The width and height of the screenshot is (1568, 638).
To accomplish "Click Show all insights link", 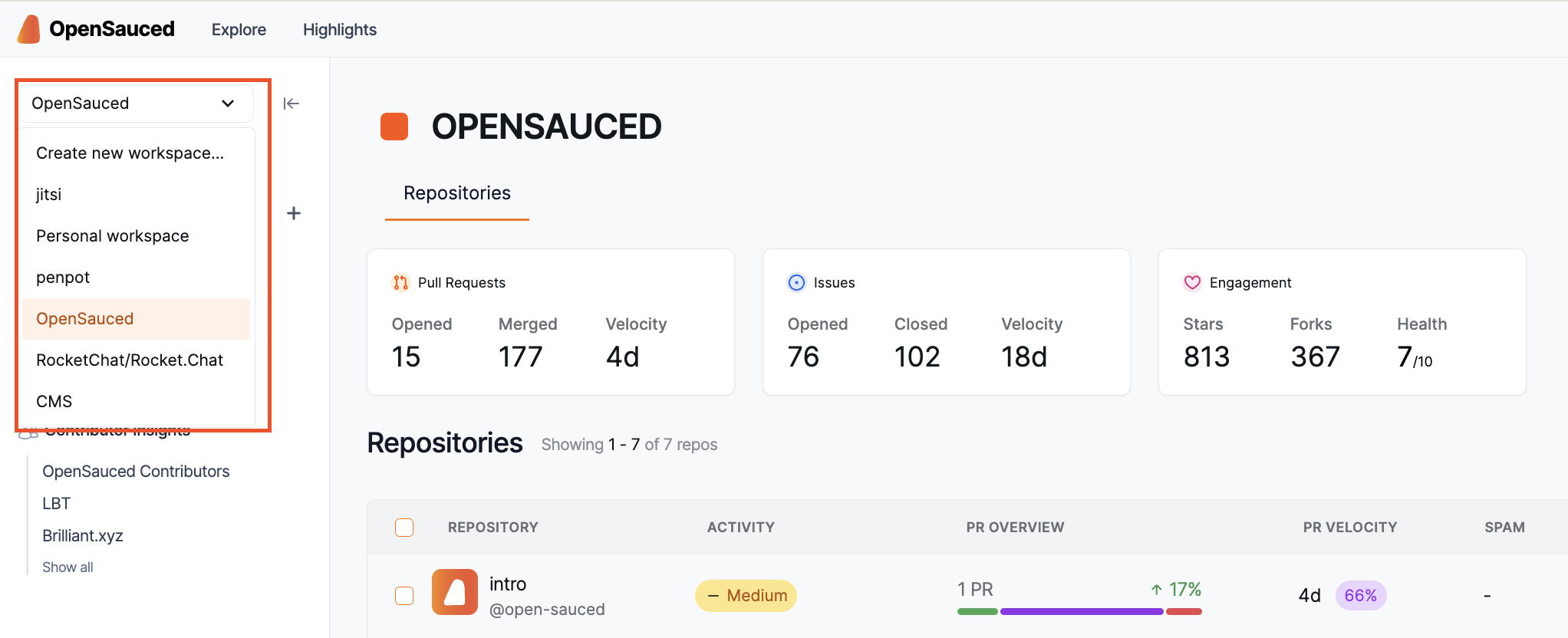I will click(68, 567).
